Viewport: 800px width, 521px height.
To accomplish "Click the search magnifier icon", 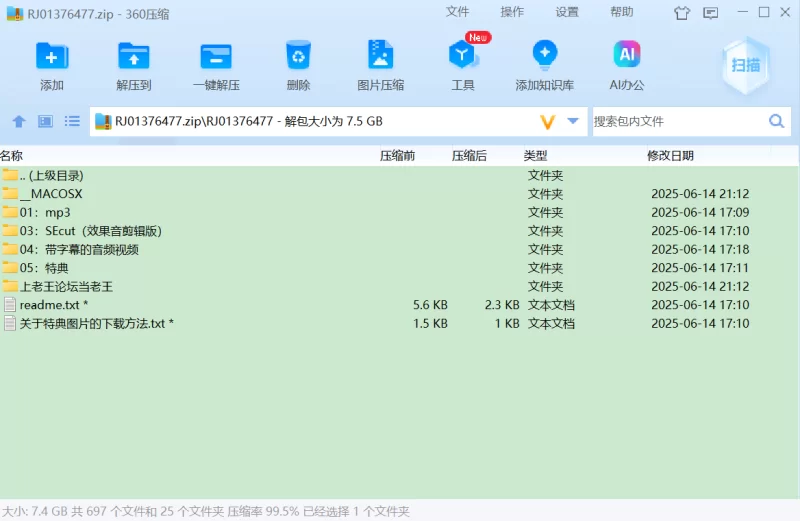I will [776, 121].
